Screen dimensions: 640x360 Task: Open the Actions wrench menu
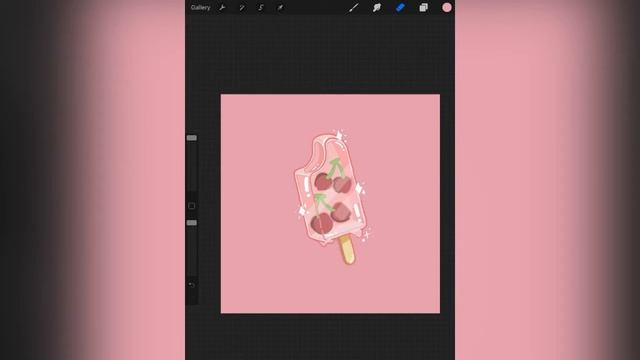(x=222, y=8)
